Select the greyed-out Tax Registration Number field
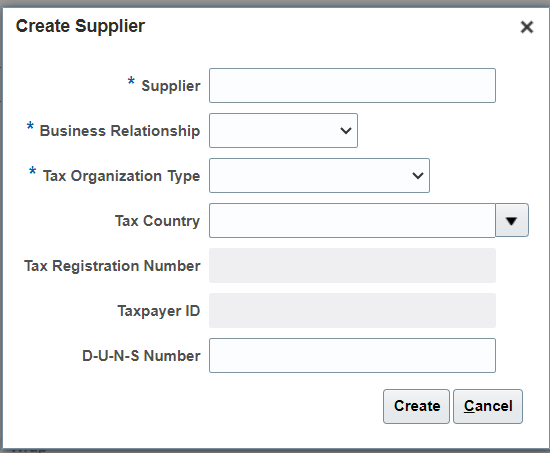Screen dimensions: 550x453 (x=352, y=266)
